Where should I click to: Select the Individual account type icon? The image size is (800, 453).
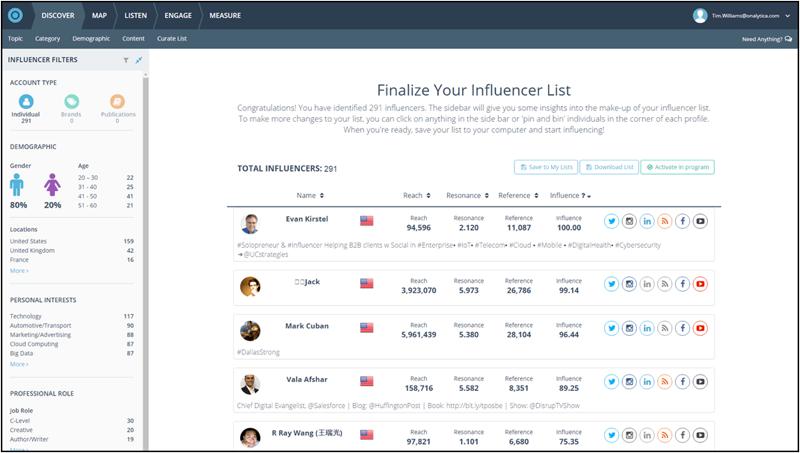coord(26,102)
